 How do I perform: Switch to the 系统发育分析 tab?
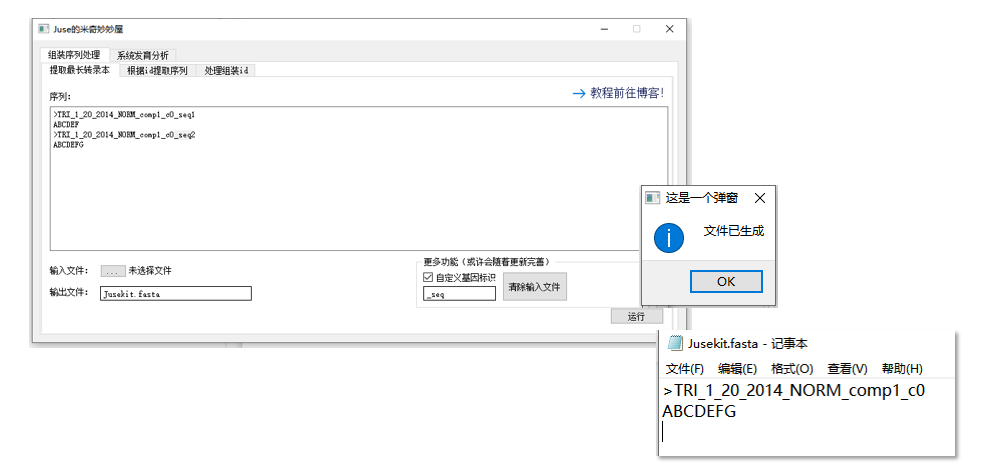142,56
